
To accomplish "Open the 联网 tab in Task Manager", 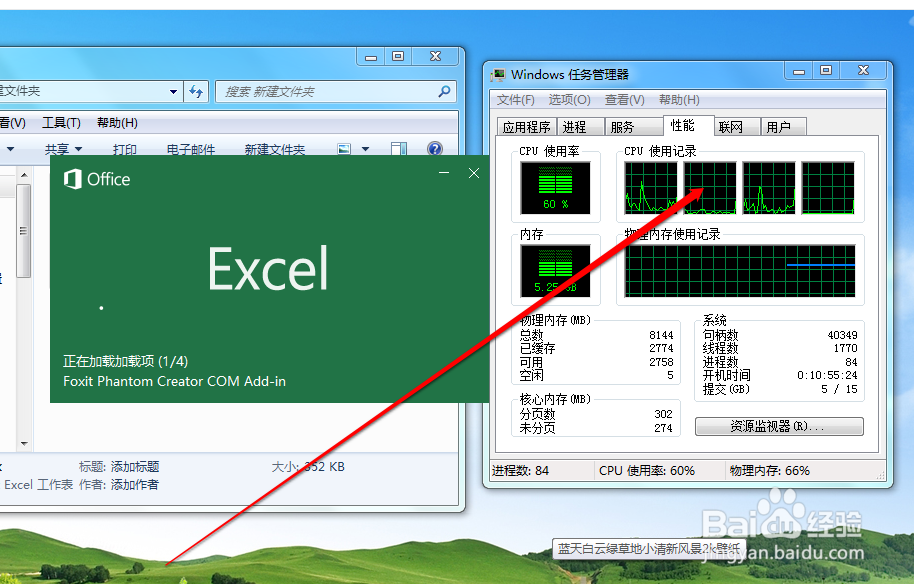I will pyautogui.click(x=737, y=126).
